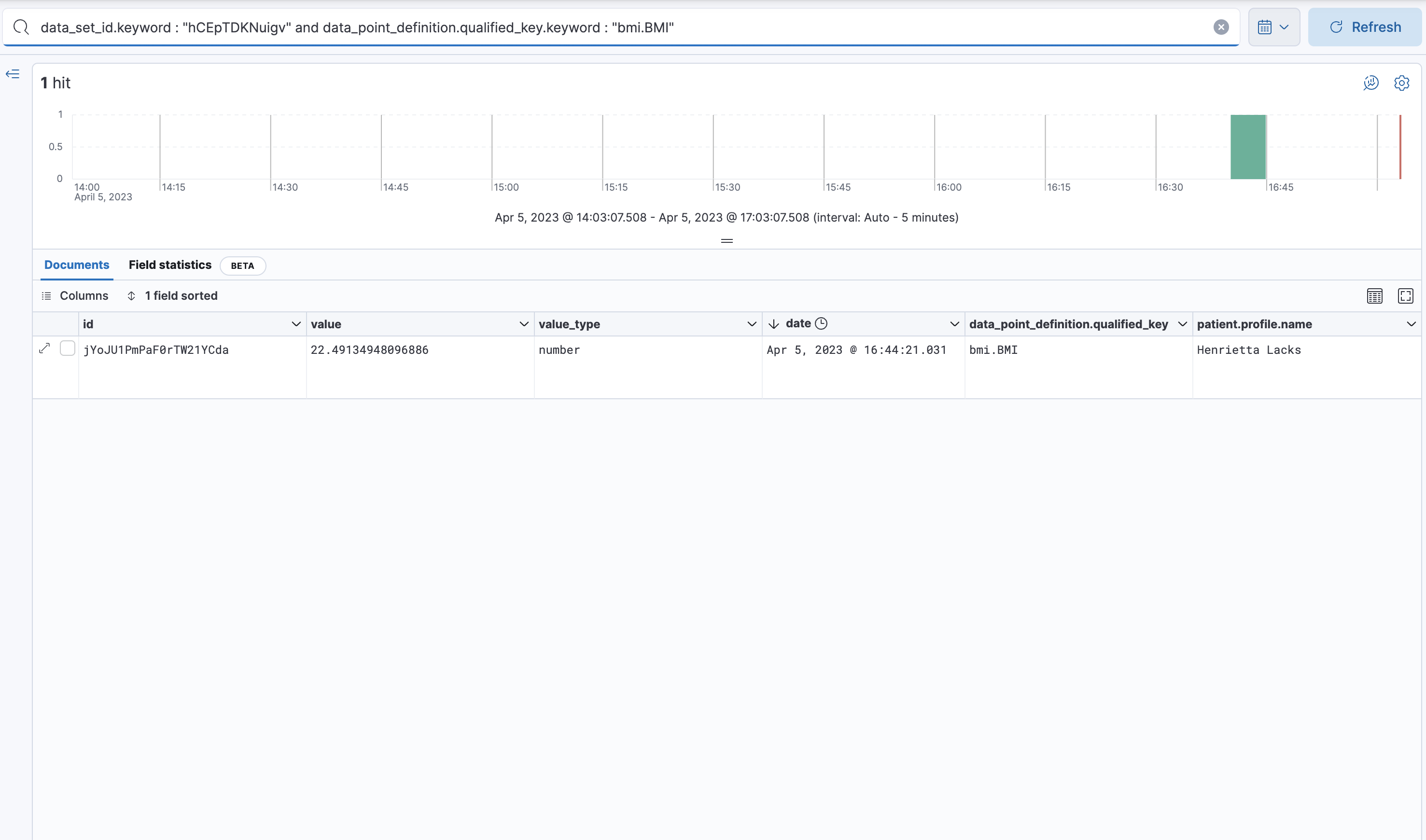Click the chart resize handle
The height and width of the screenshot is (840, 1426).
[x=727, y=241]
